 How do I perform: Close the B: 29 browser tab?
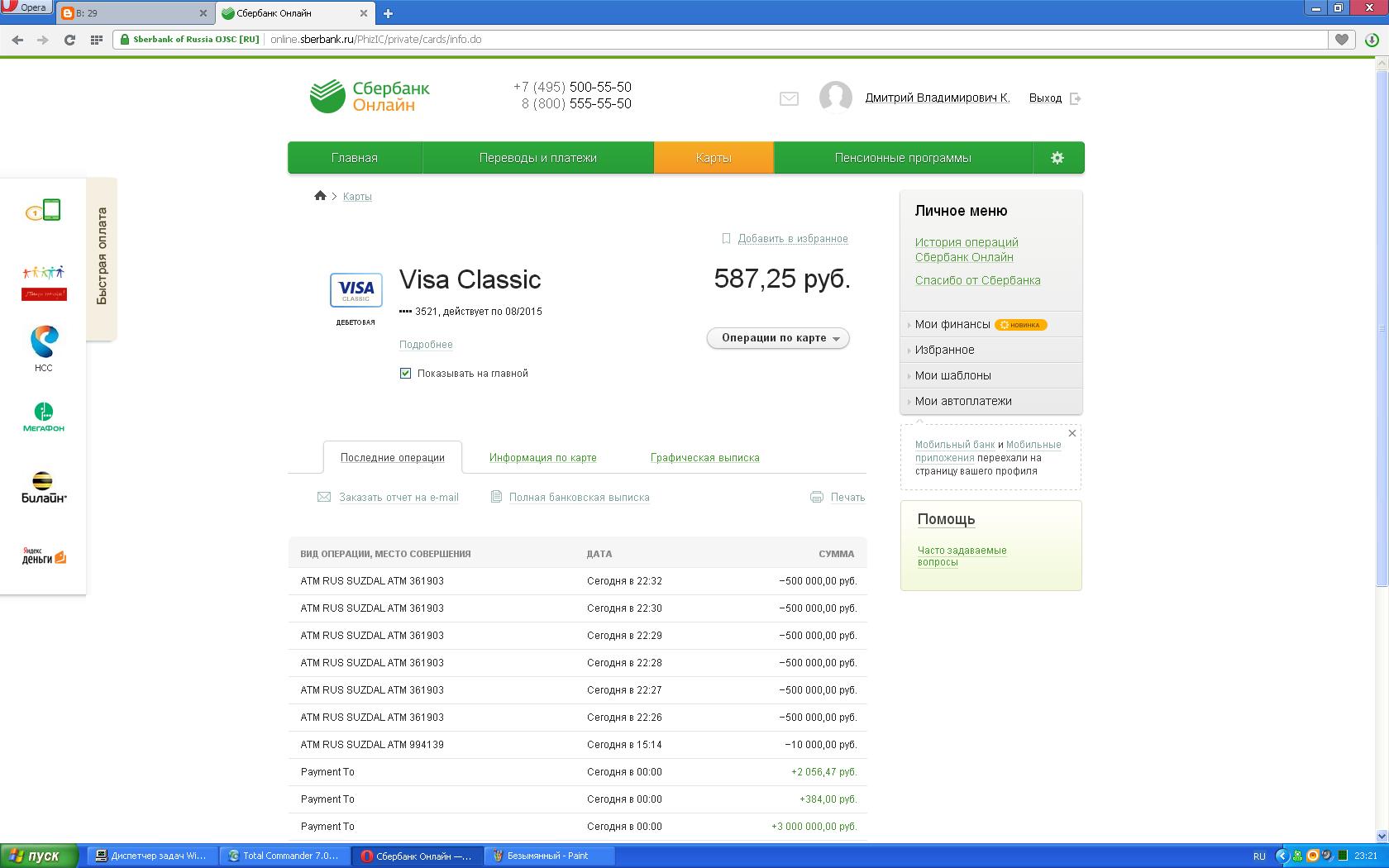click(x=203, y=13)
